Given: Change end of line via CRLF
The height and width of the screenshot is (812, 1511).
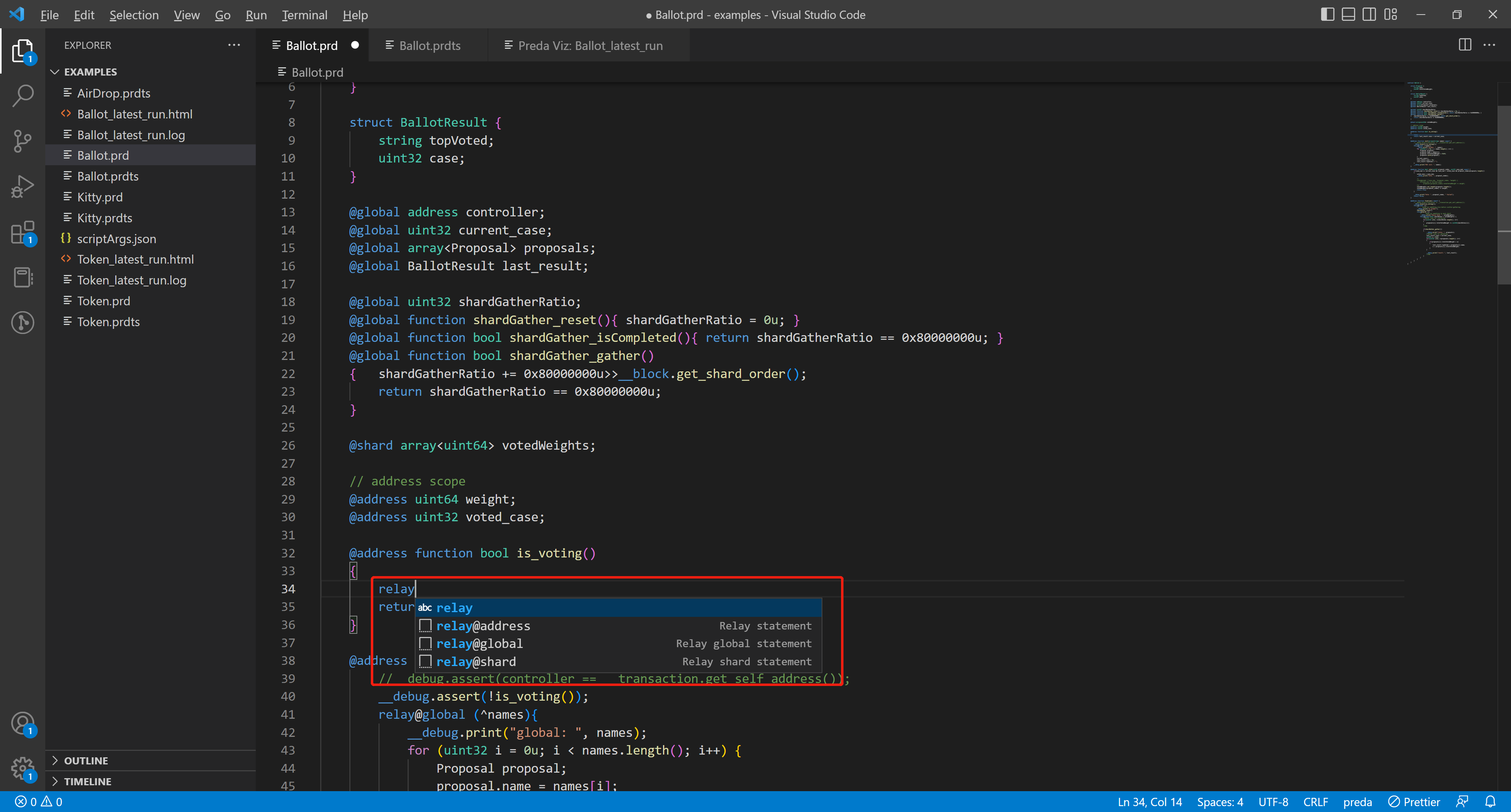Looking at the screenshot, I should click(1315, 801).
